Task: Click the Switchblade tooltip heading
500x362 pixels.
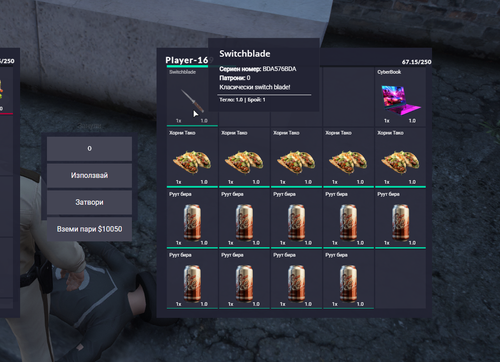Action: tap(245, 54)
